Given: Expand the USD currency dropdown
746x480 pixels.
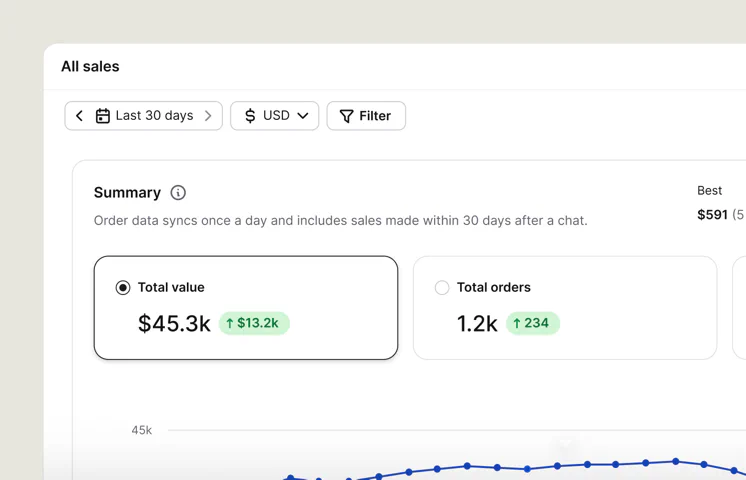Looking at the screenshot, I should 275,116.
